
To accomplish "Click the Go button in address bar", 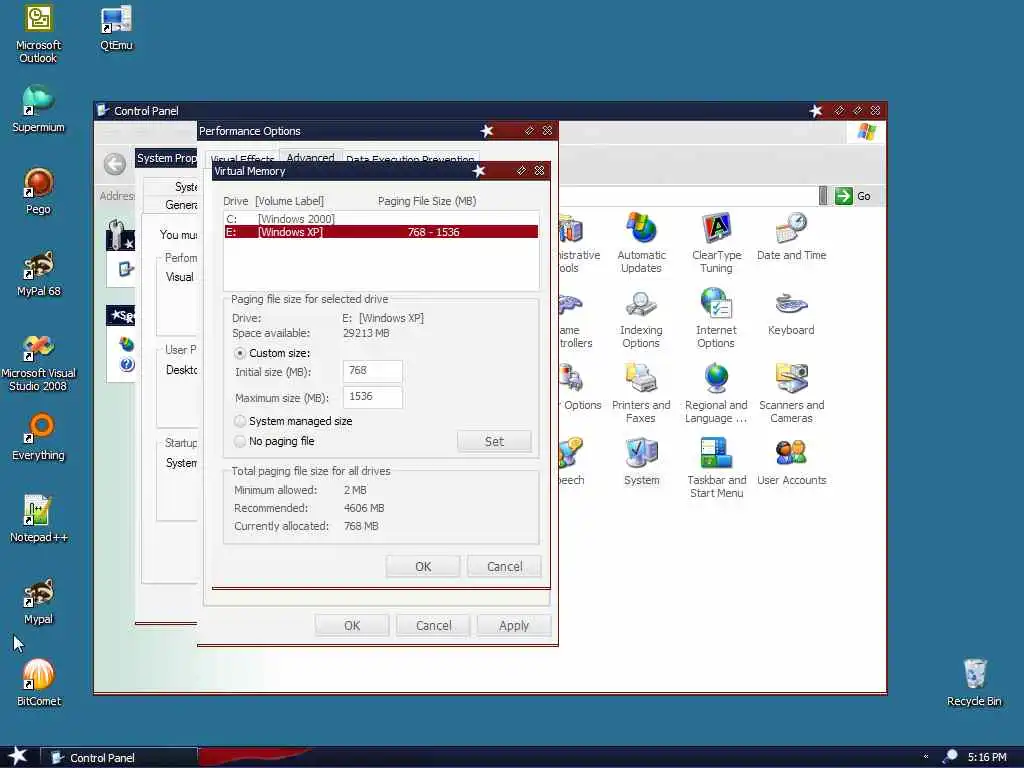I will point(854,196).
